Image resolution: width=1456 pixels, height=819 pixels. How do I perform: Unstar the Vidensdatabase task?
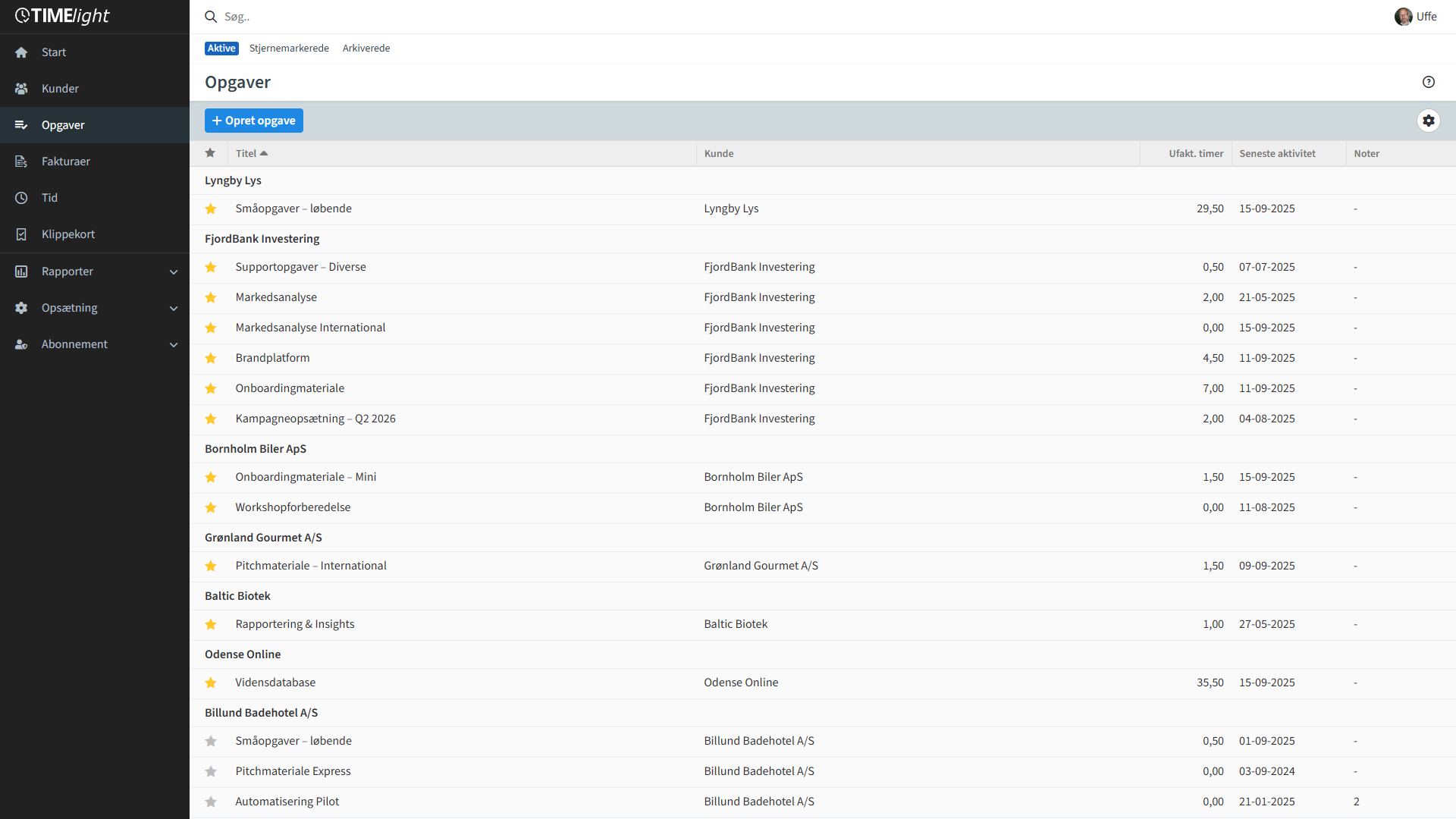(x=211, y=682)
